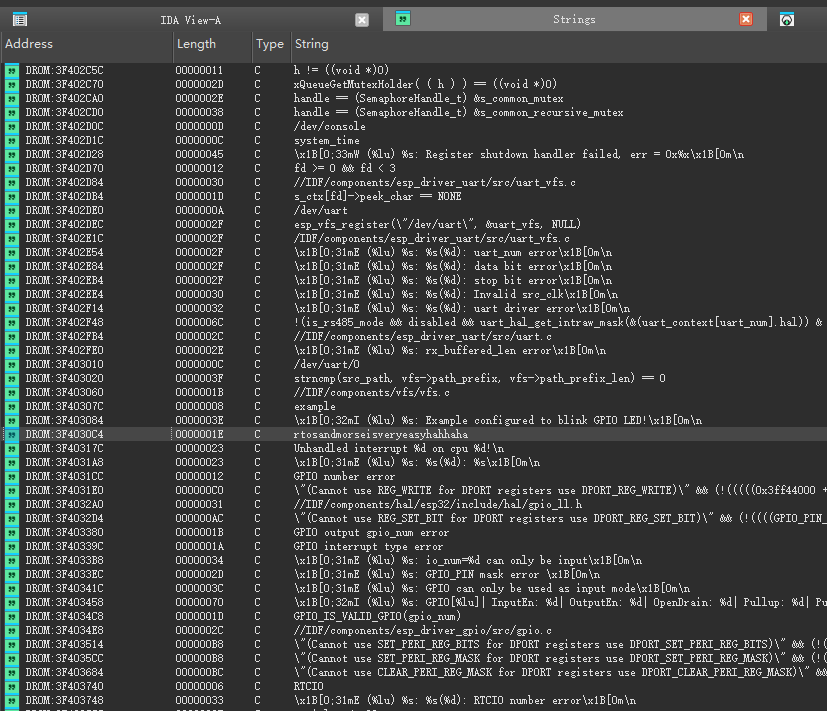Select the Strings tab
The width and height of the screenshot is (827, 711).
(573, 19)
